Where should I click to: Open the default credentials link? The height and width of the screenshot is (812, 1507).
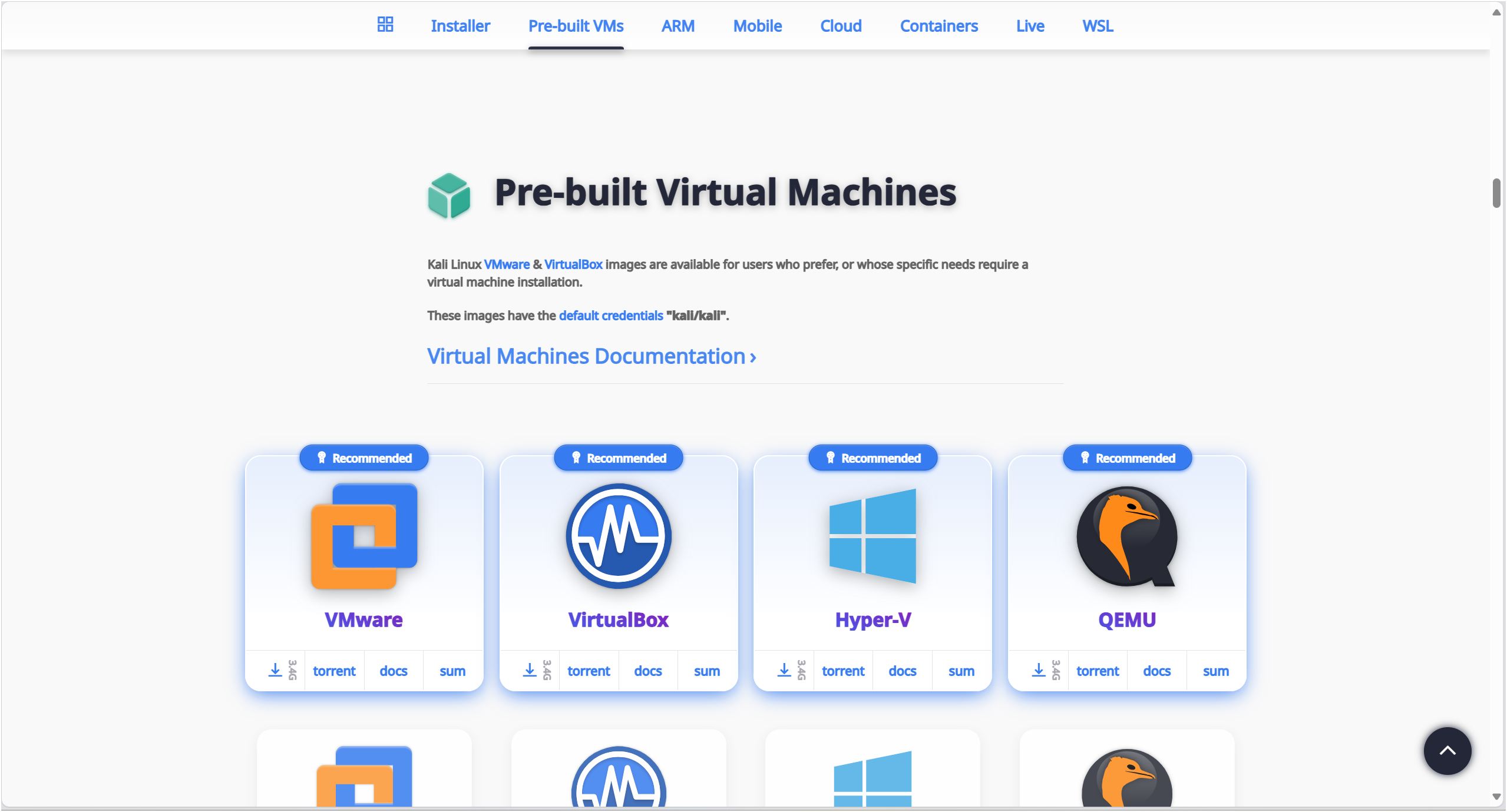pos(610,316)
